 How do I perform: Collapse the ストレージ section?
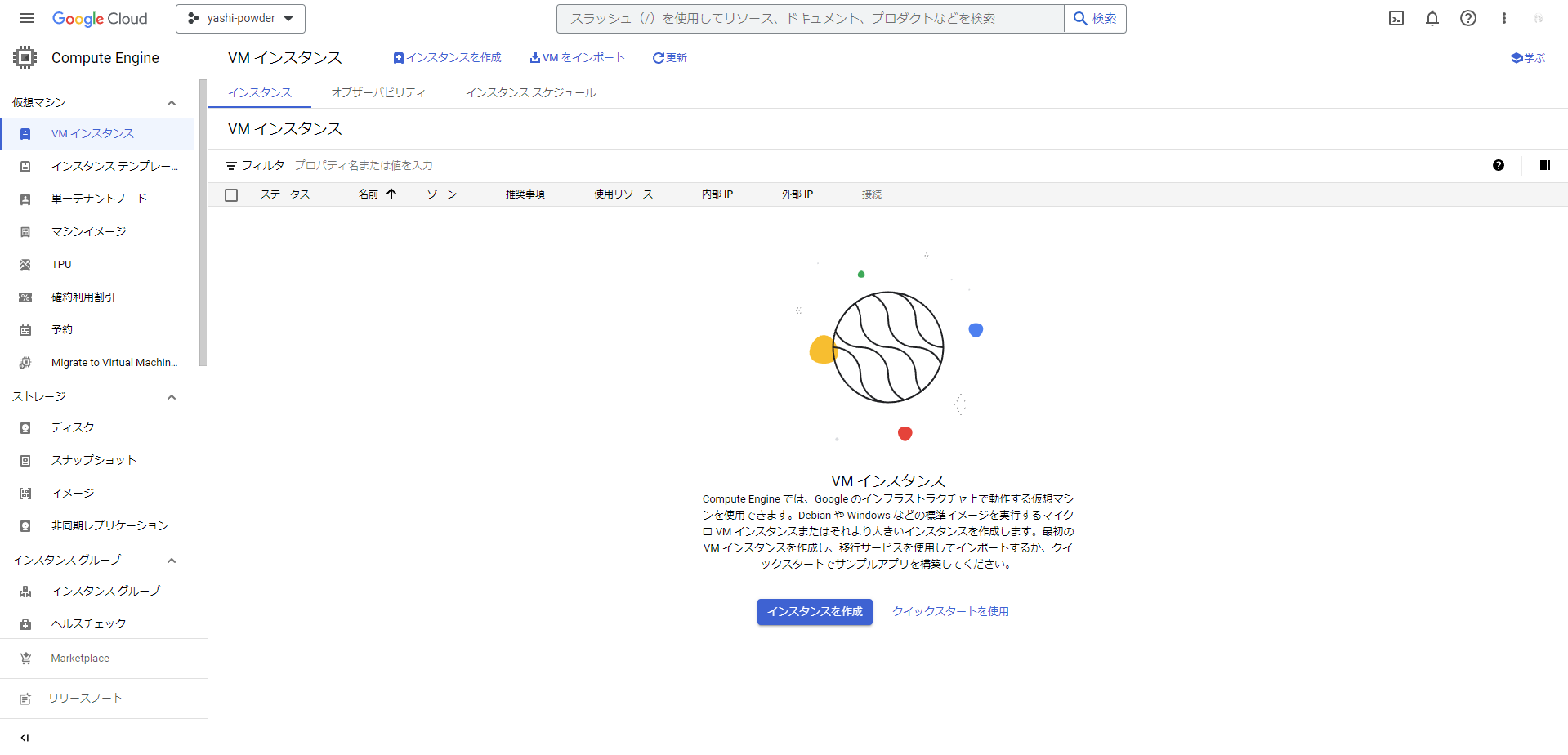coord(172,397)
